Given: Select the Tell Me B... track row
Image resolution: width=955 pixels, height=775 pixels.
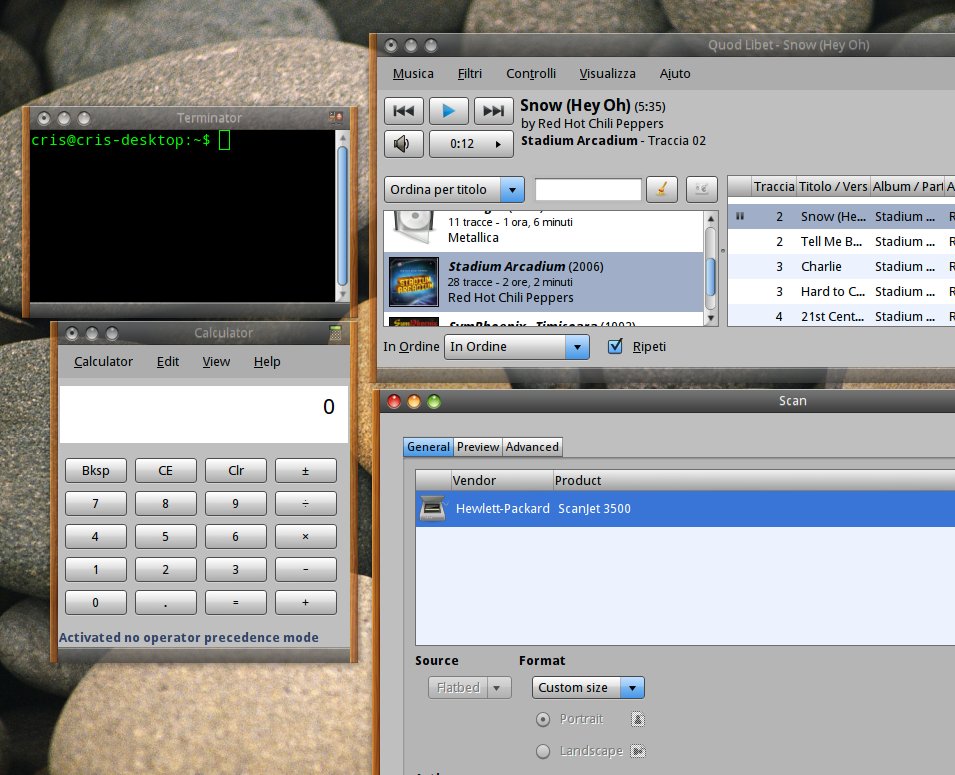Looking at the screenshot, I should pyautogui.click(x=842, y=242).
